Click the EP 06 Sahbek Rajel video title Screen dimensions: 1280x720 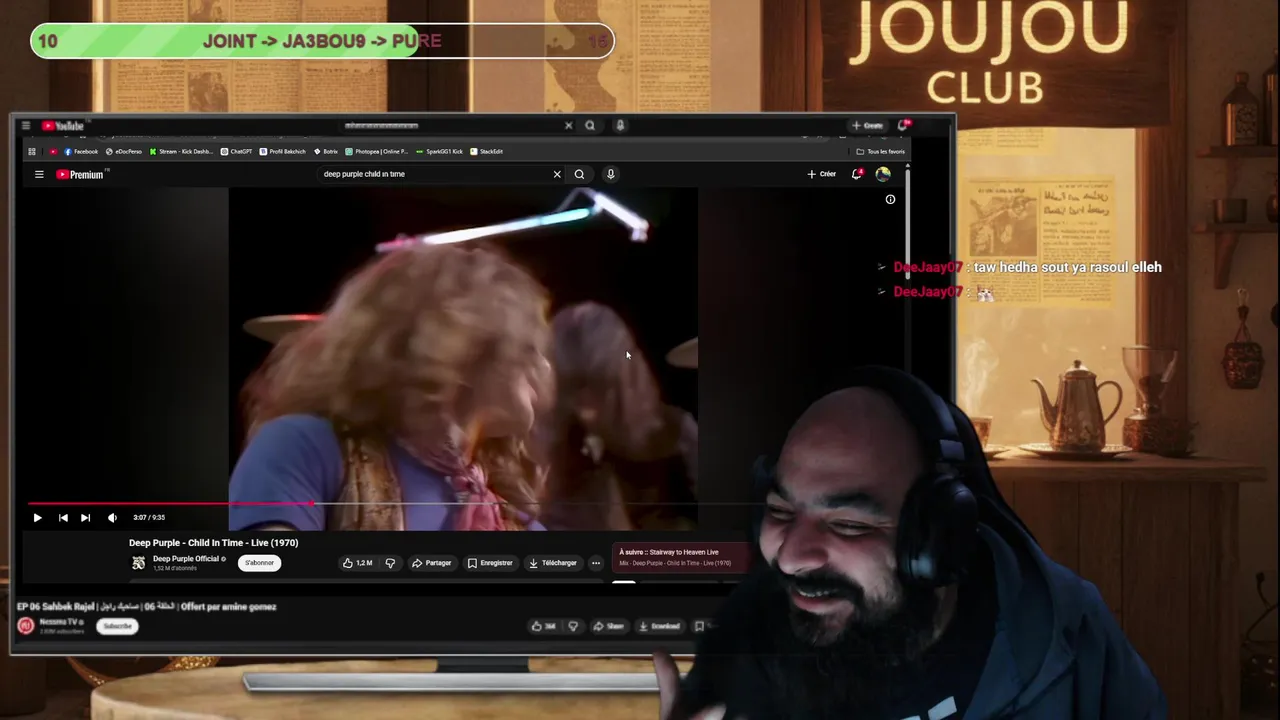(x=146, y=606)
